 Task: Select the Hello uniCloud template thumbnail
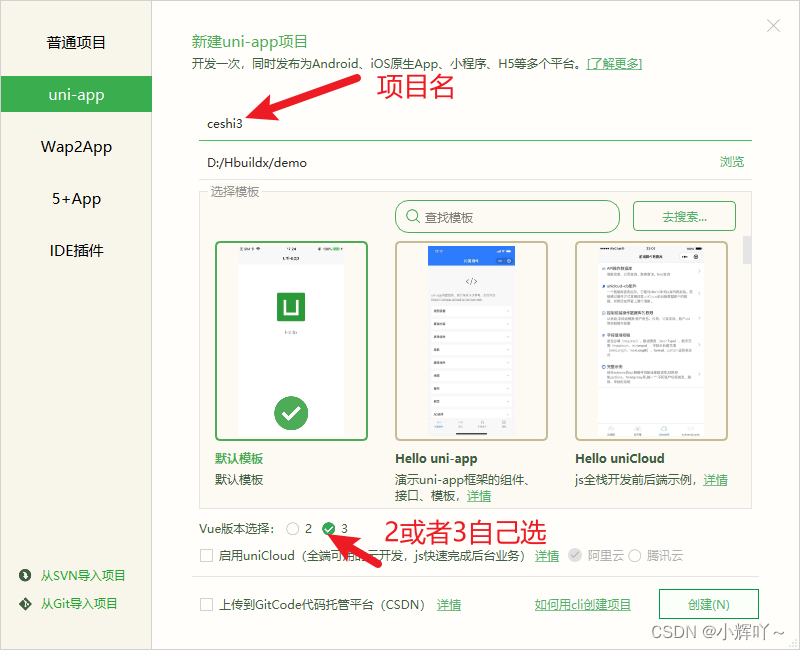[x=651, y=341]
